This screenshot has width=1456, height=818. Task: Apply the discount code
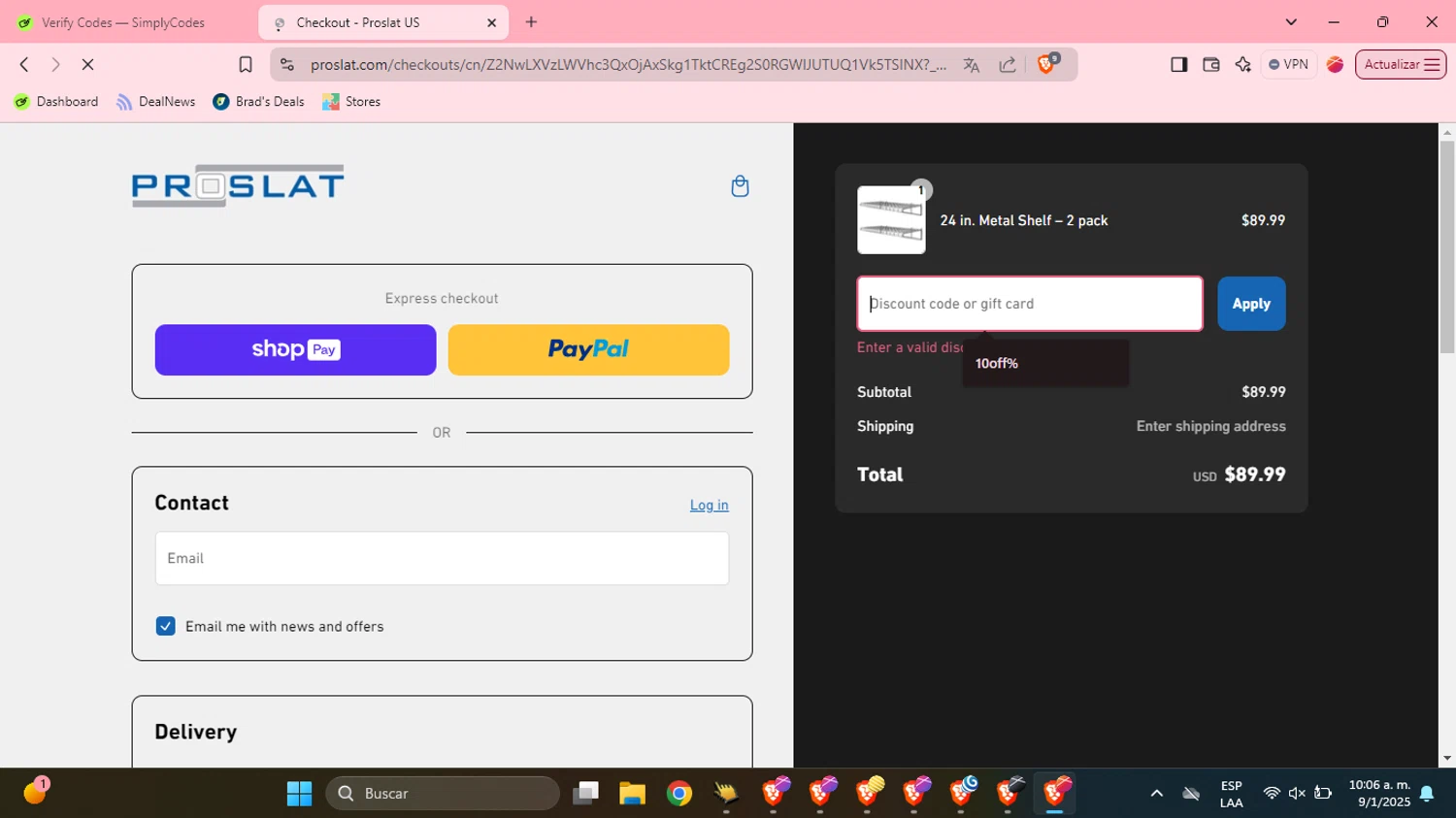pyautogui.click(x=1251, y=304)
